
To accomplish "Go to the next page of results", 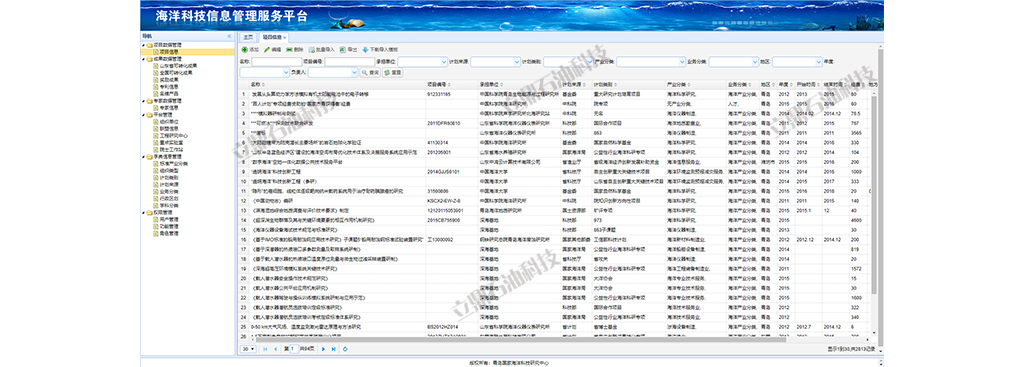I will tap(323, 349).
